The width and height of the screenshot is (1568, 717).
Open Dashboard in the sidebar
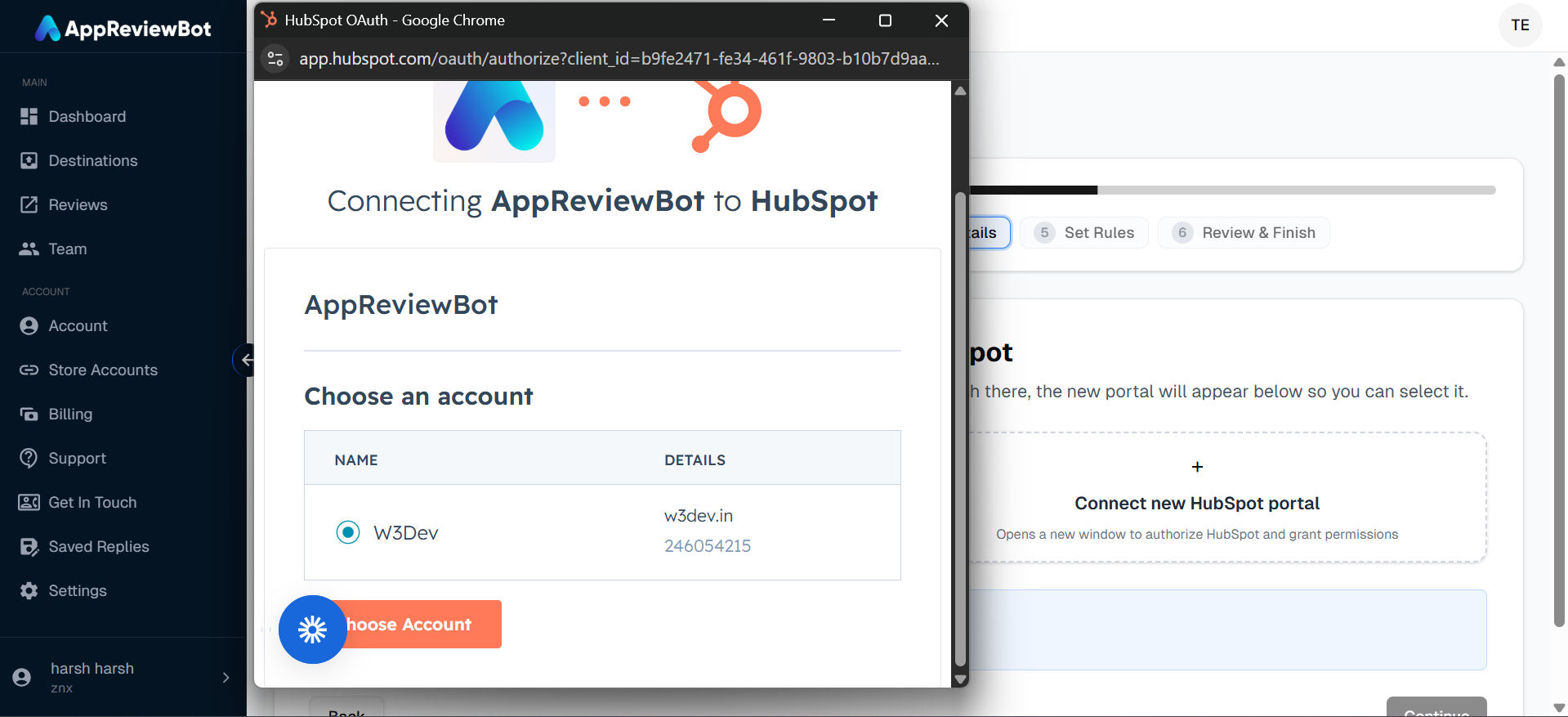point(87,117)
